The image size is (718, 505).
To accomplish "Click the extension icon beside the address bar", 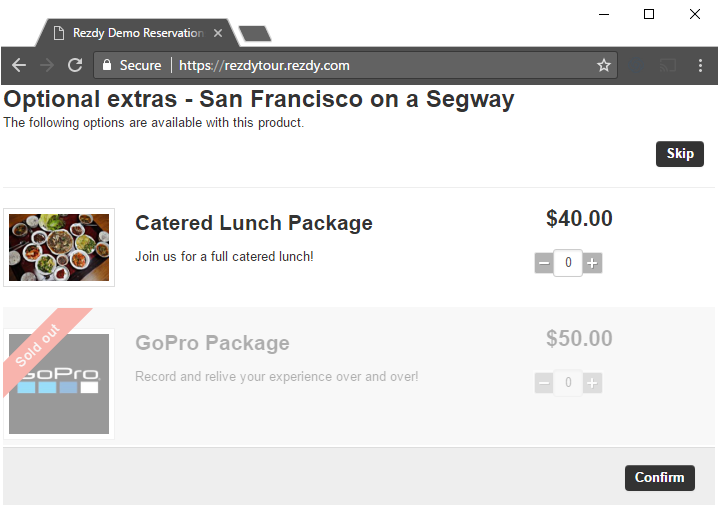I will 636,65.
